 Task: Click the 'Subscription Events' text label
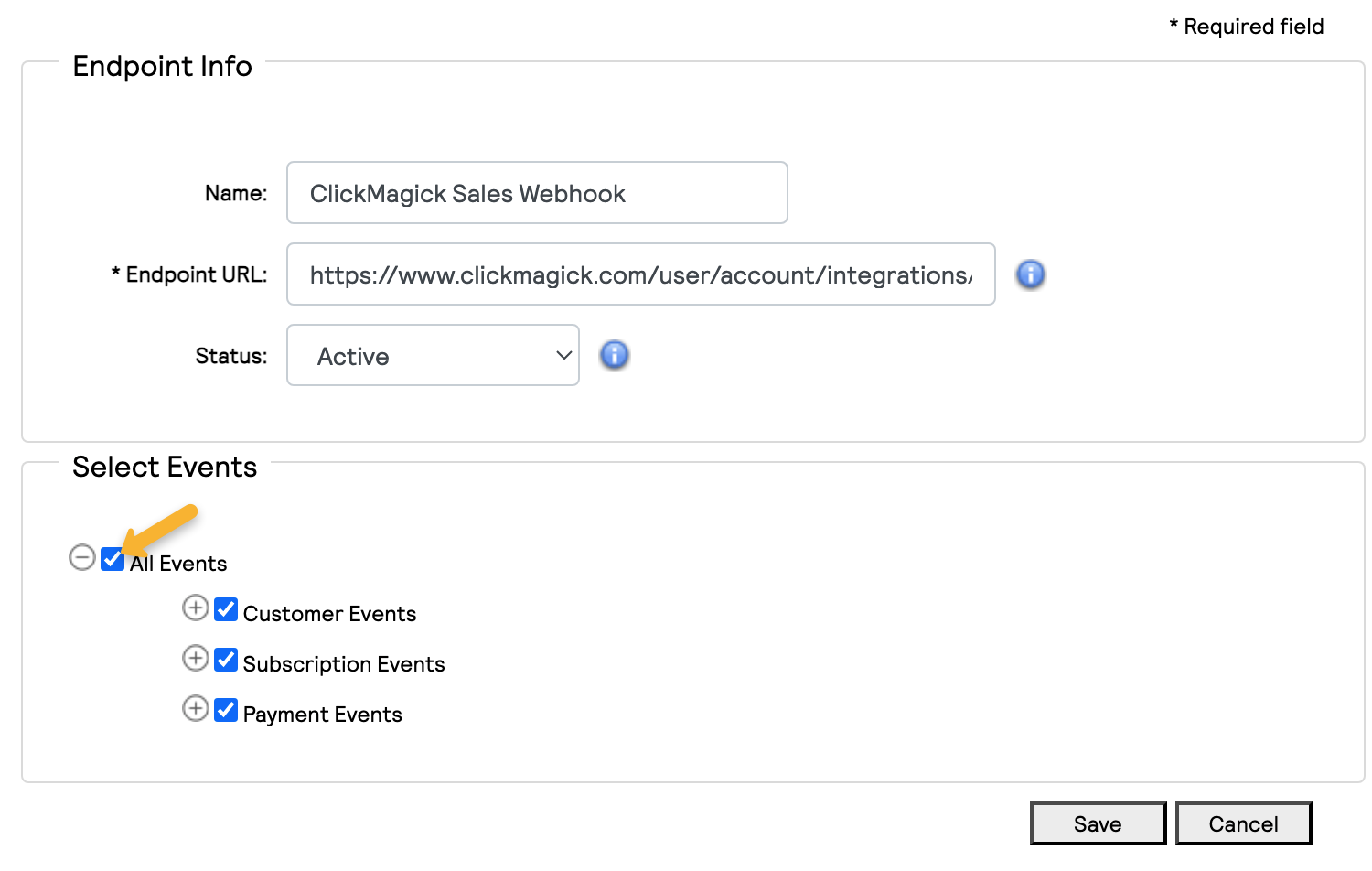[344, 664]
